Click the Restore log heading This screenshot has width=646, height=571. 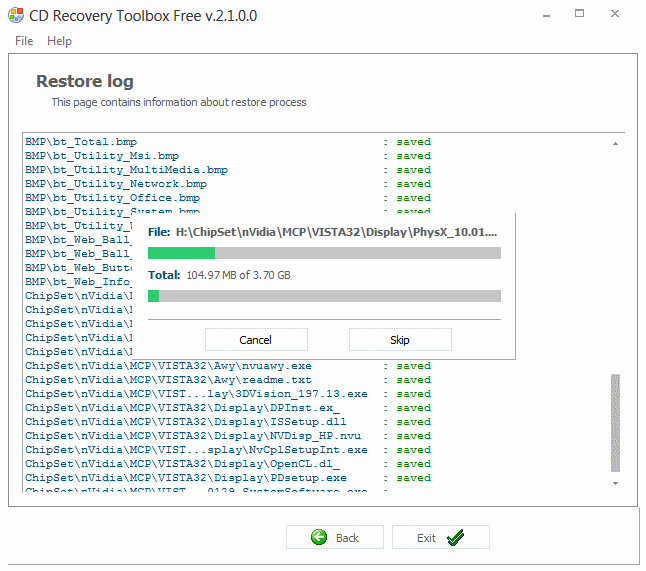85,81
